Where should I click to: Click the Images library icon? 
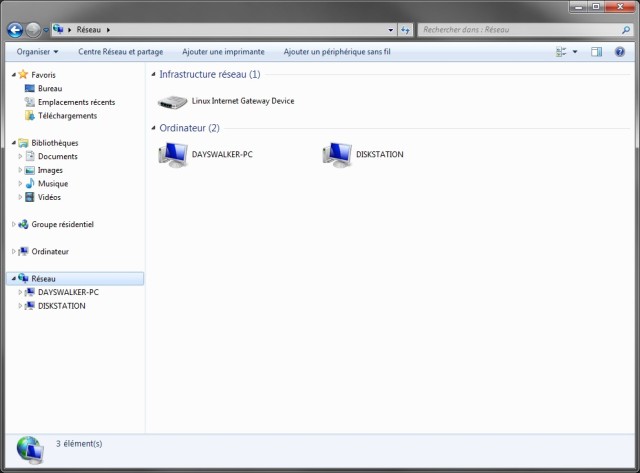30,170
